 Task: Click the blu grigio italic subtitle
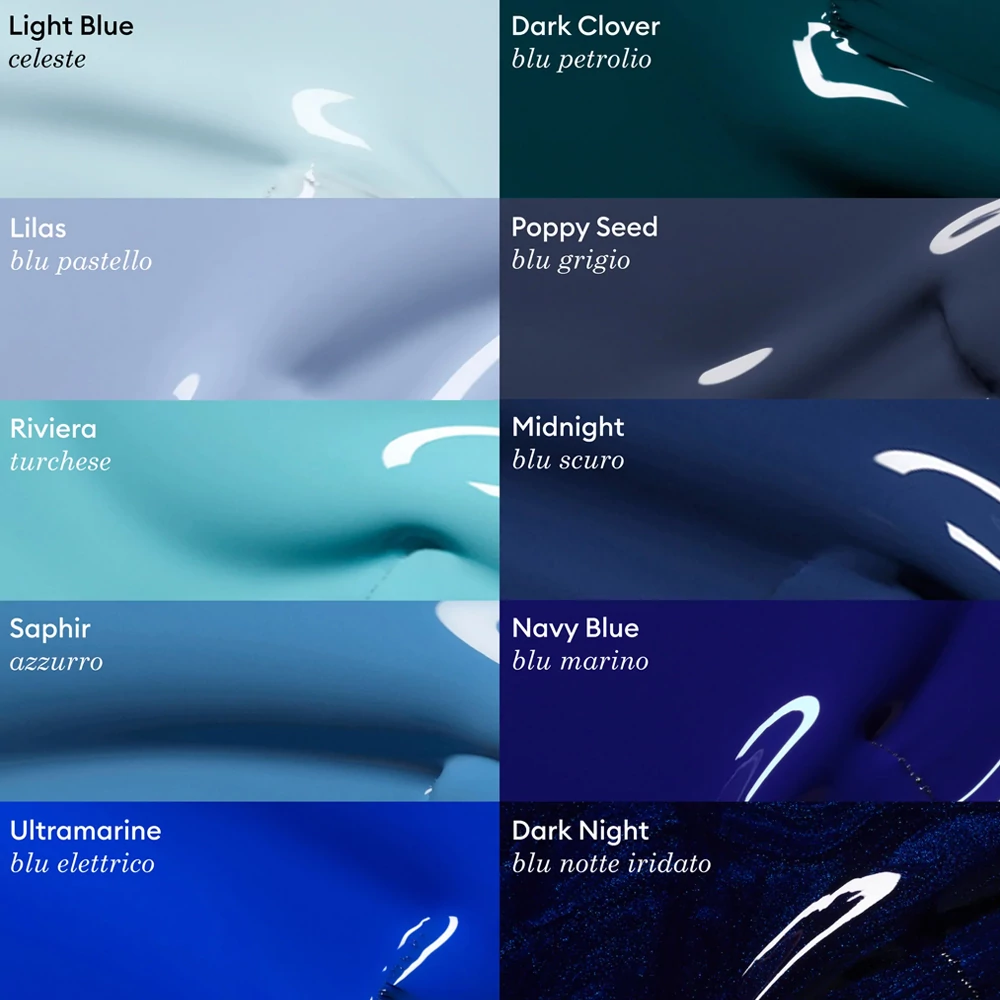[571, 261]
